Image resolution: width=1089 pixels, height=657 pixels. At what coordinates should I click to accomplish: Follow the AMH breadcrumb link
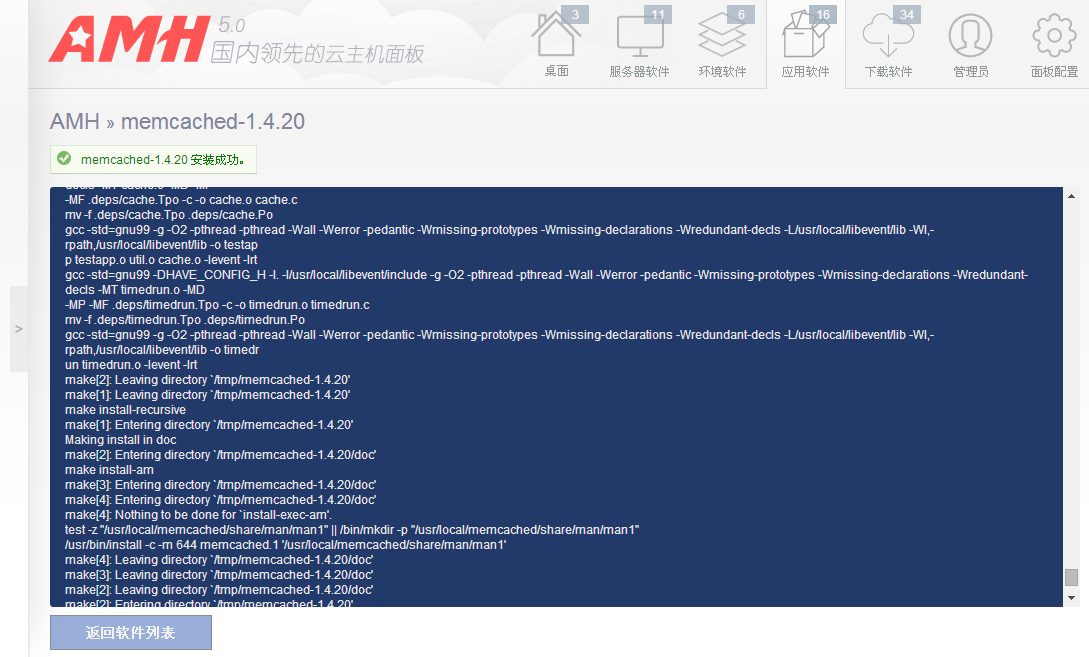pos(75,122)
